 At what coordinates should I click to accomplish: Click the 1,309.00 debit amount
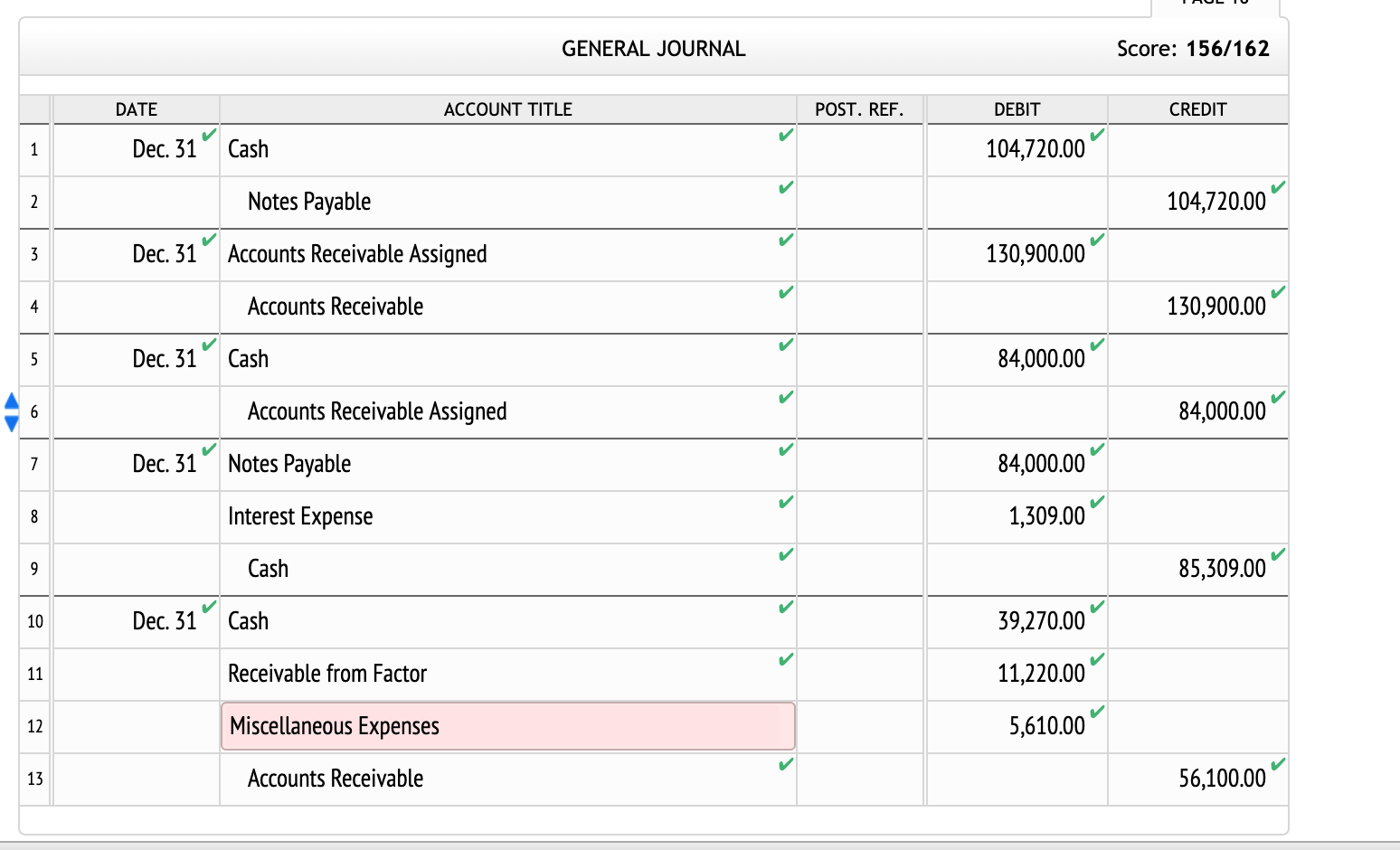[1046, 516]
